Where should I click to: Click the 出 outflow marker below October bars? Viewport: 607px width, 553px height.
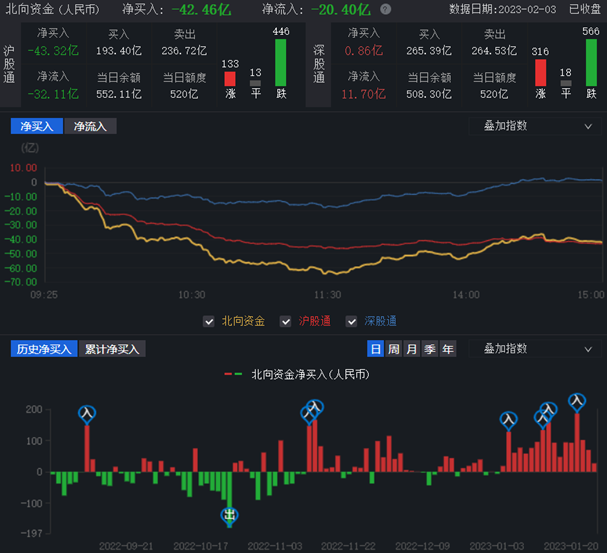pos(230,516)
